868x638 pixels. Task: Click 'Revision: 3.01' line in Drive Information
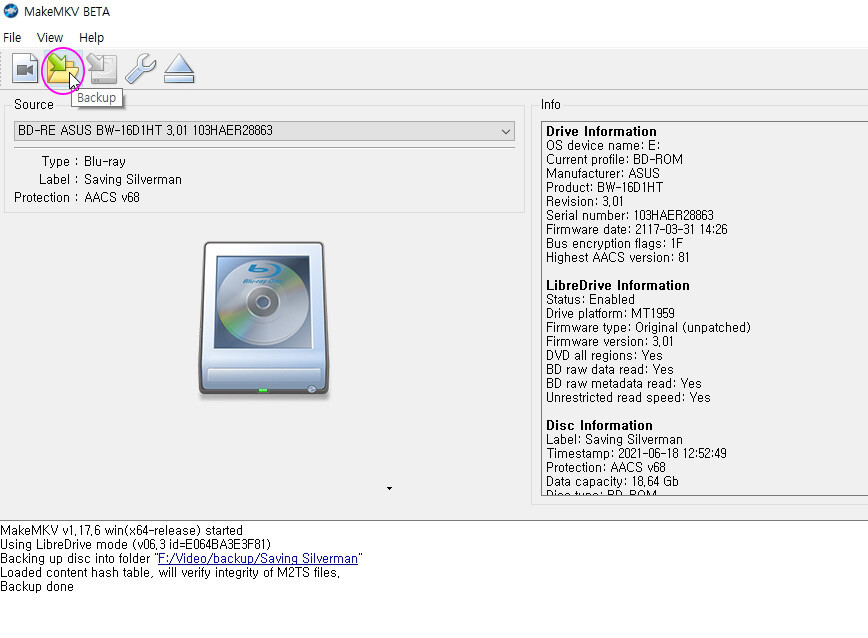point(585,201)
